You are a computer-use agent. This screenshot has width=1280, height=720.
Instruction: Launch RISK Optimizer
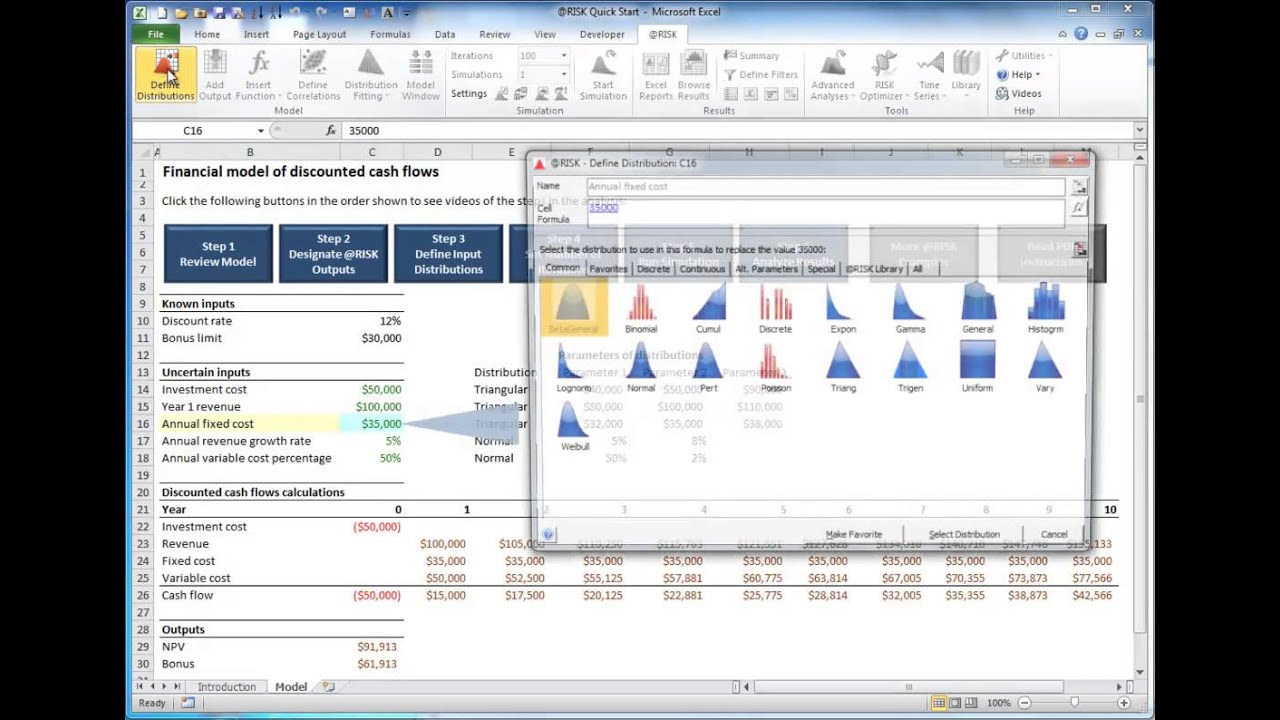(884, 75)
